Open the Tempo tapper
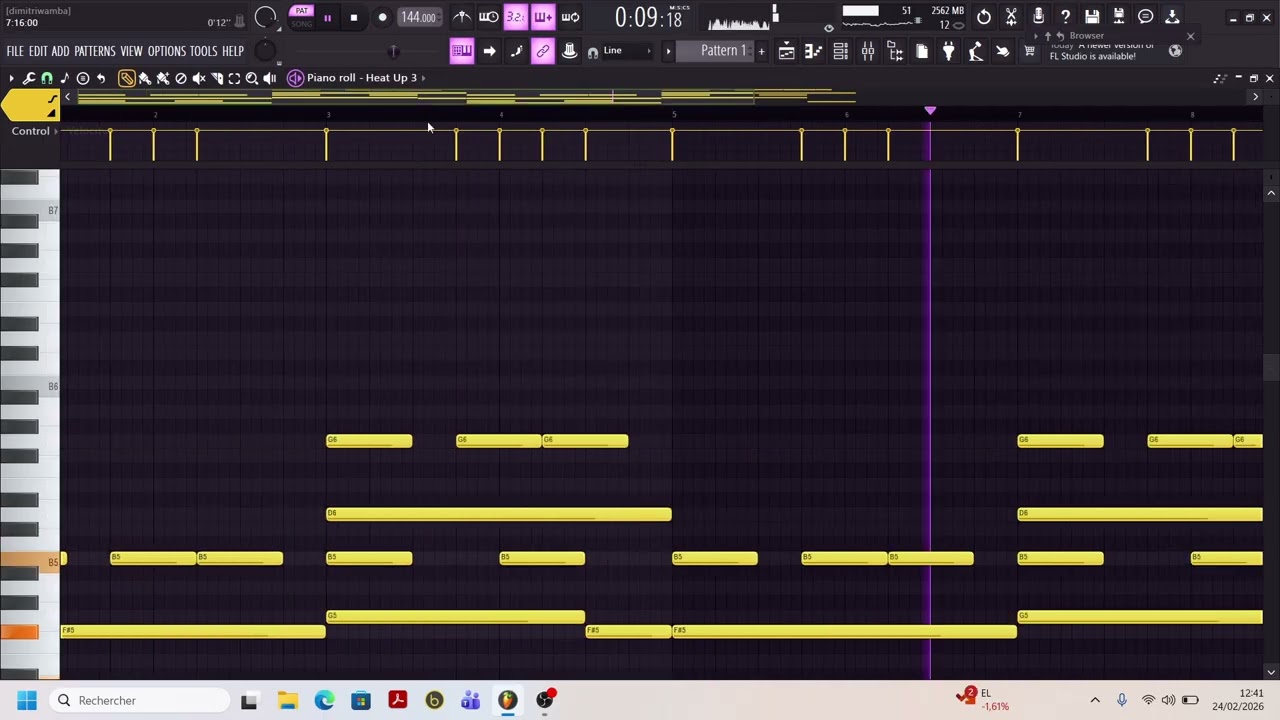 point(976,51)
